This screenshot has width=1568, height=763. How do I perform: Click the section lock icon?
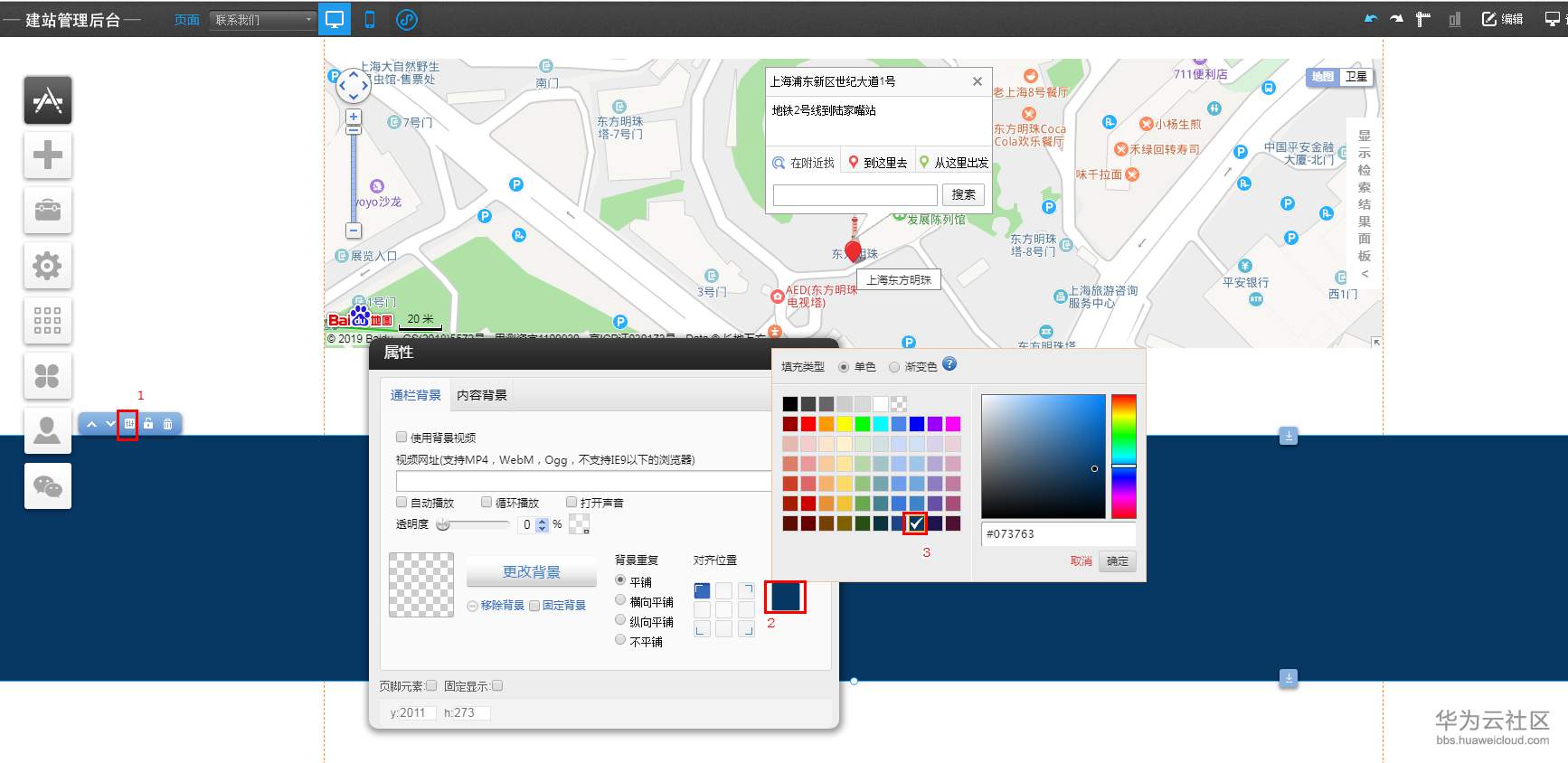[148, 424]
